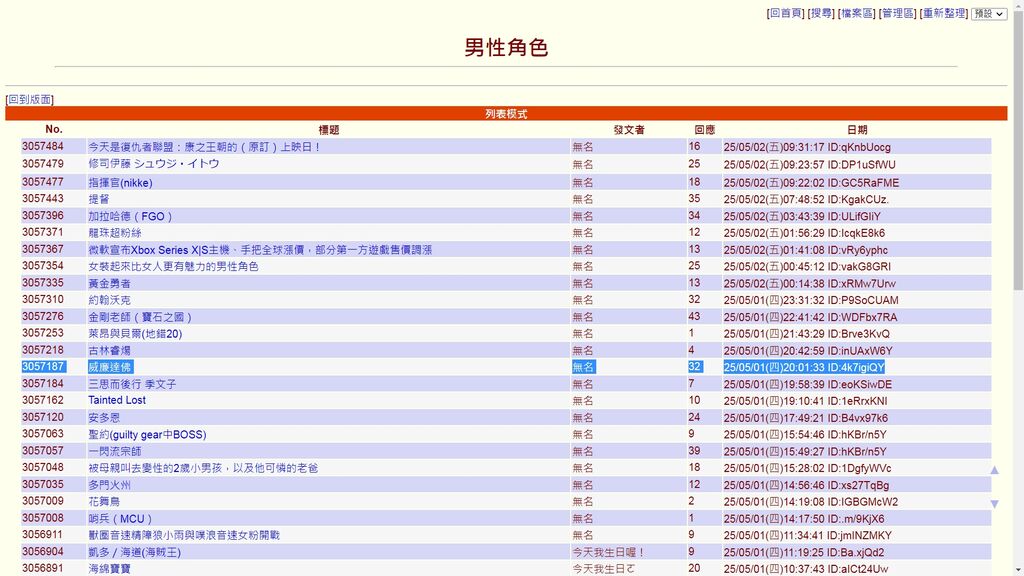
Task: Click post number 3057008
Action: (43, 518)
